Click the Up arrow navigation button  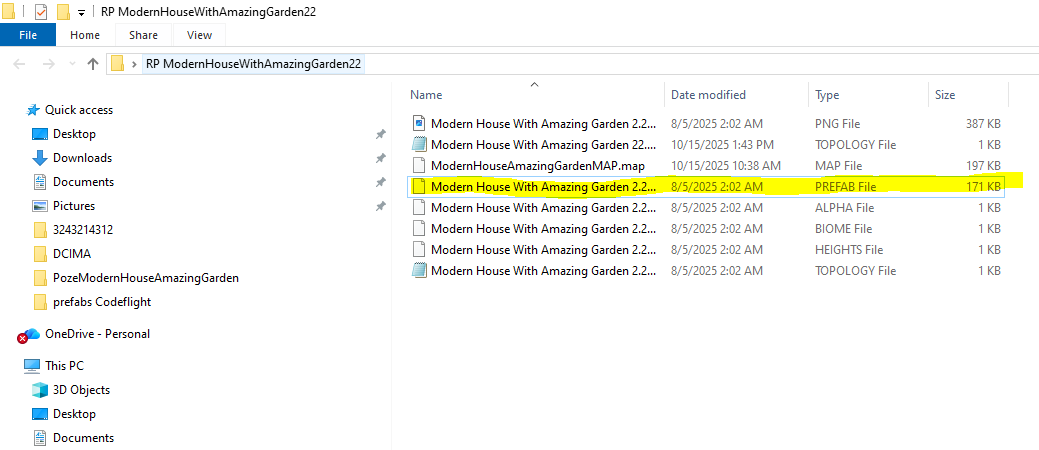93,64
